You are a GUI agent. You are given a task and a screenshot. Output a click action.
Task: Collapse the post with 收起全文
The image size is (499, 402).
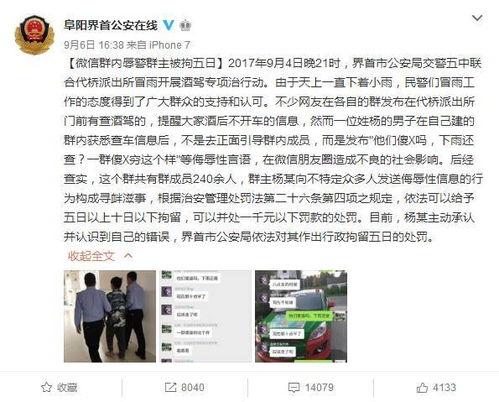pyautogui.click(x=91, y=256)
